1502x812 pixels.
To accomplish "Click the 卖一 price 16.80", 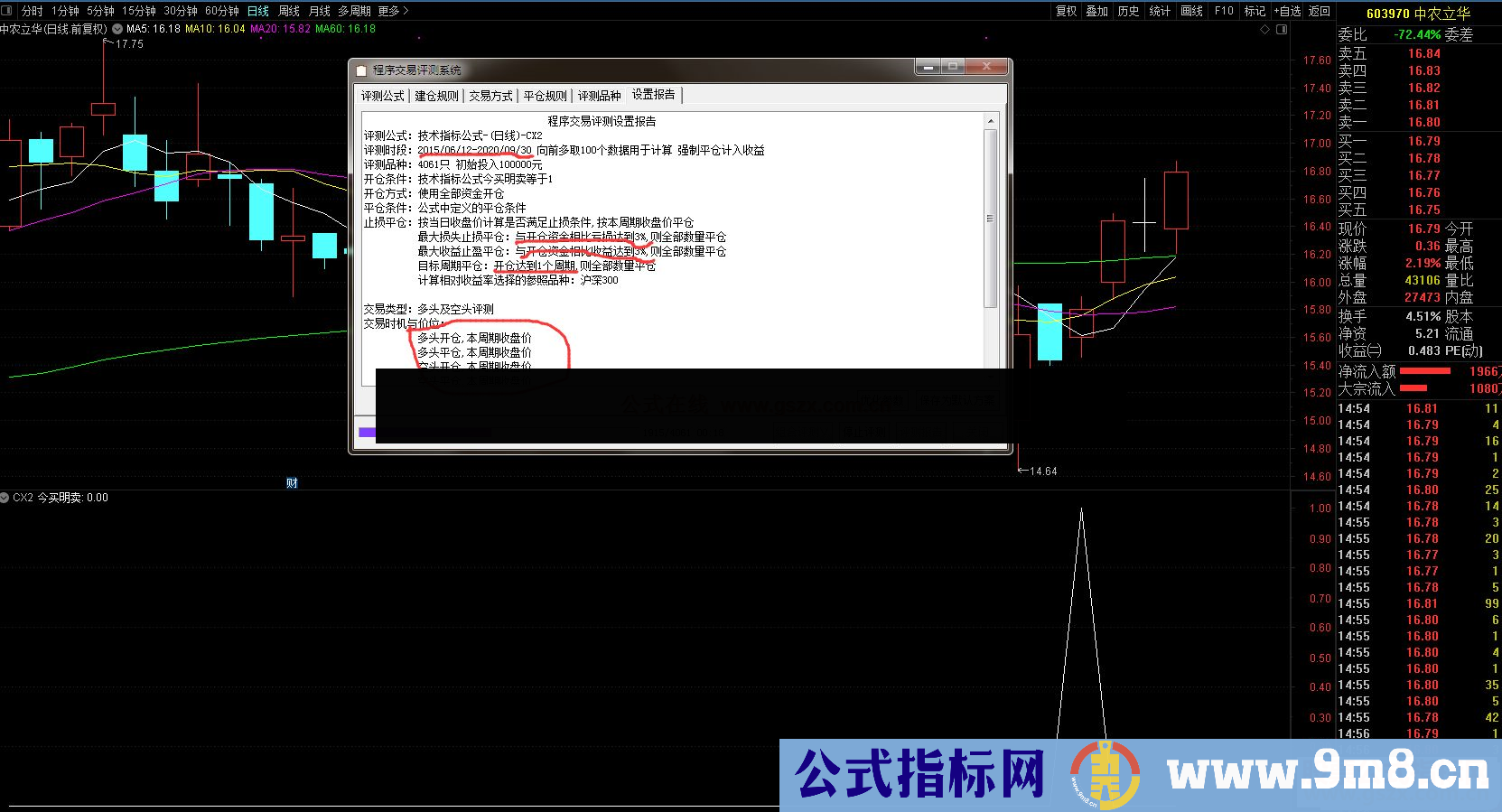I will (1423, 122).
